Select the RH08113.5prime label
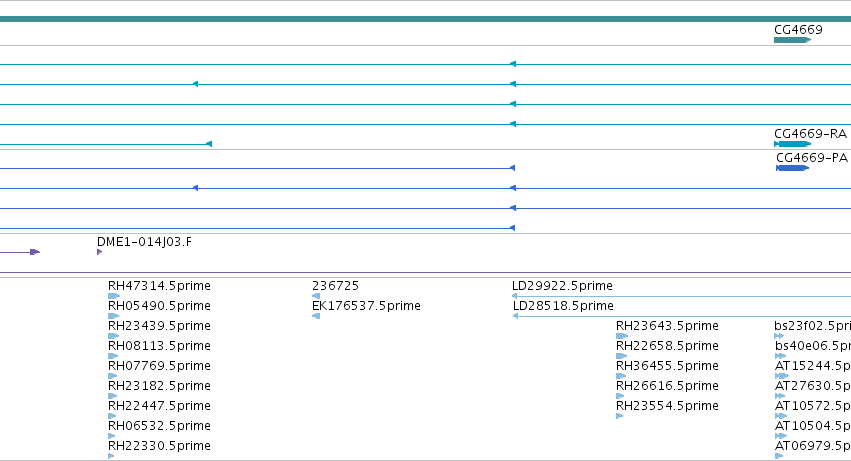The width and height of the screenshot is (851, 461). pyautogui.click(x=159, y=346)
